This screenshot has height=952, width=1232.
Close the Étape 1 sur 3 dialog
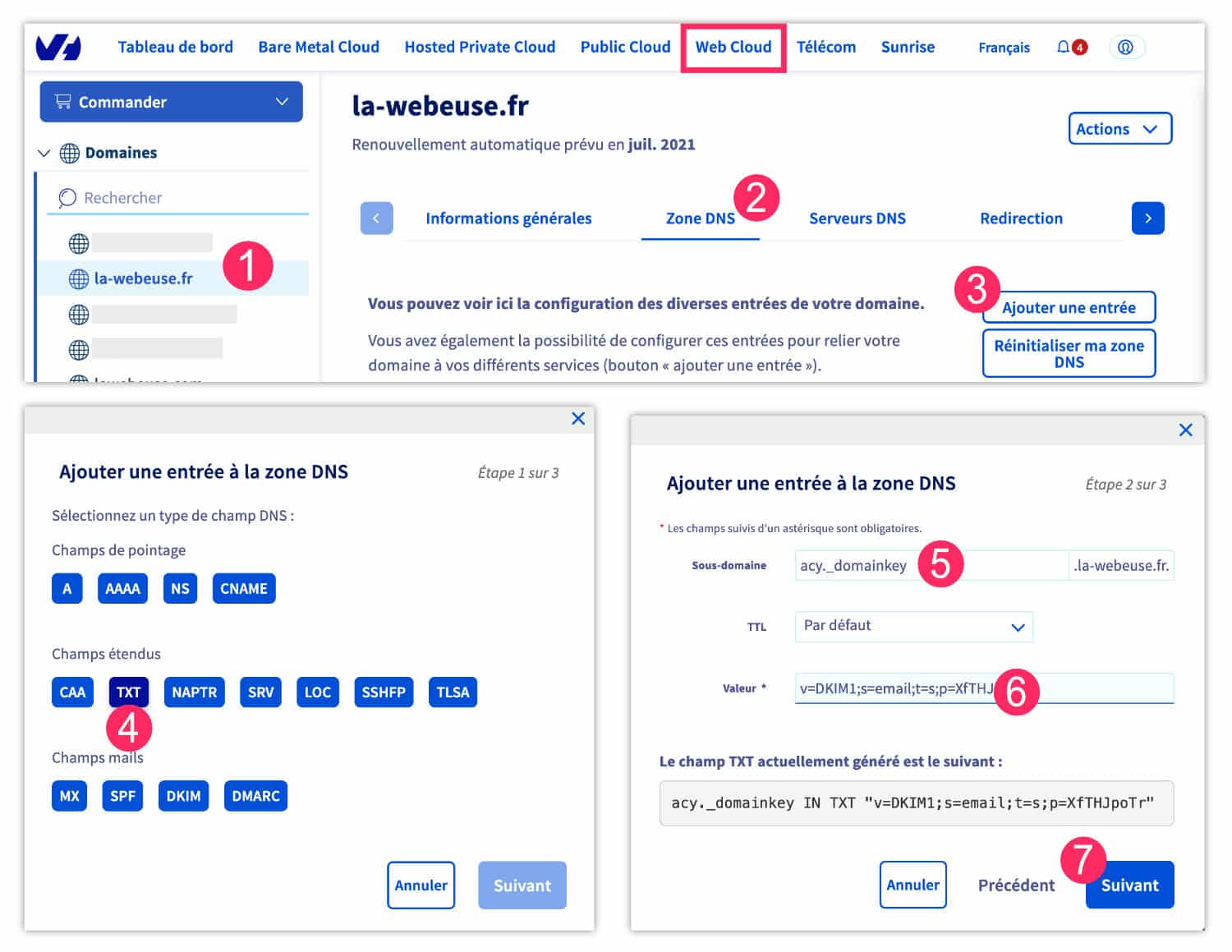point(578,418)
